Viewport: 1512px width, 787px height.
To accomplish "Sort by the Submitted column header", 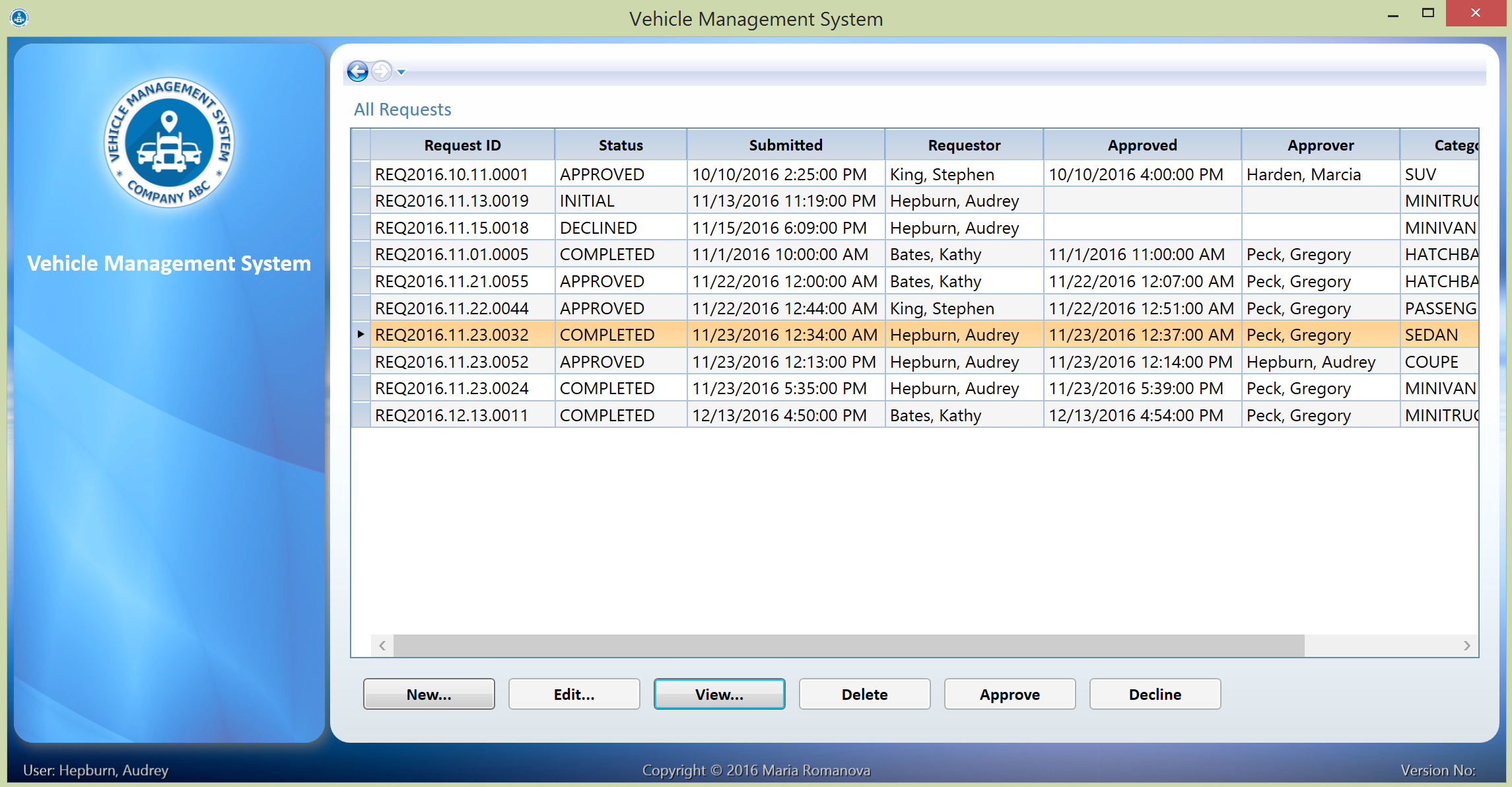I will [786, 145].
